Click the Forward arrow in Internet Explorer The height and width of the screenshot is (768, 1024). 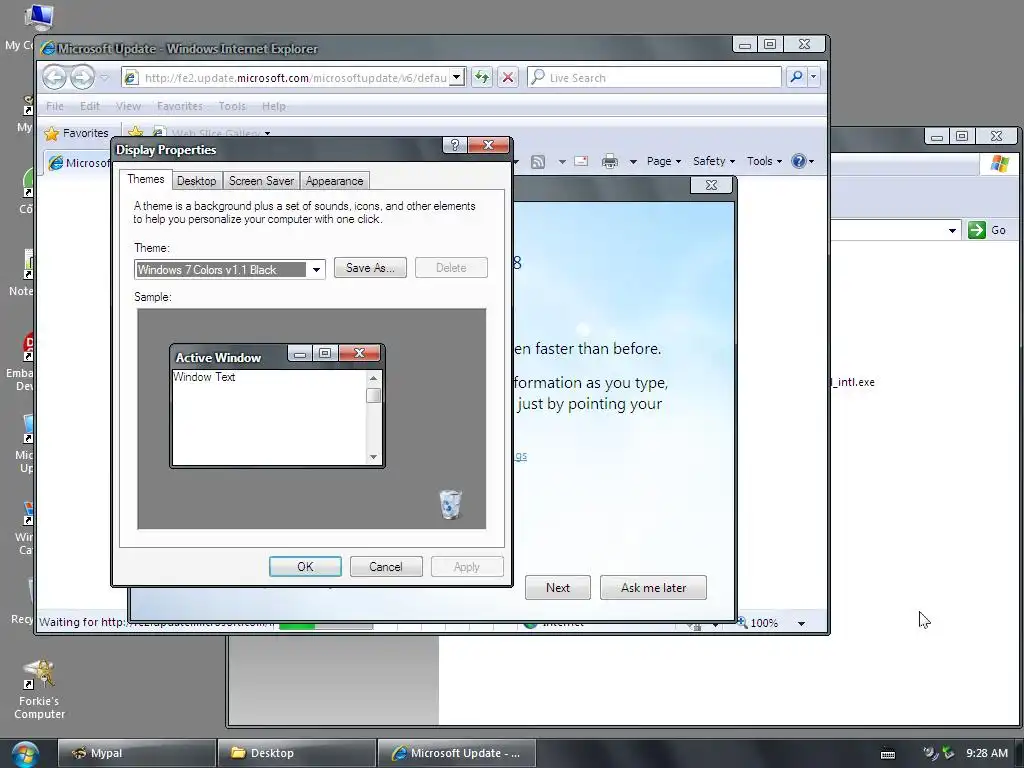[82, 78]
